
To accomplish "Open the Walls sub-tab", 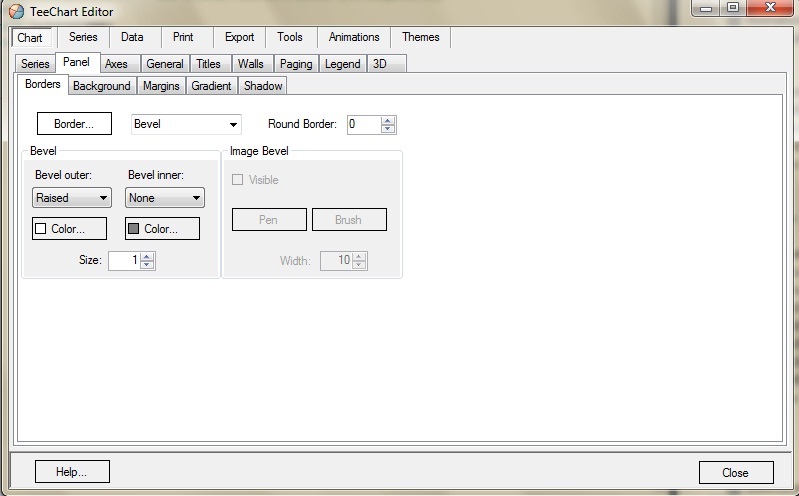I will pos(251,64).
